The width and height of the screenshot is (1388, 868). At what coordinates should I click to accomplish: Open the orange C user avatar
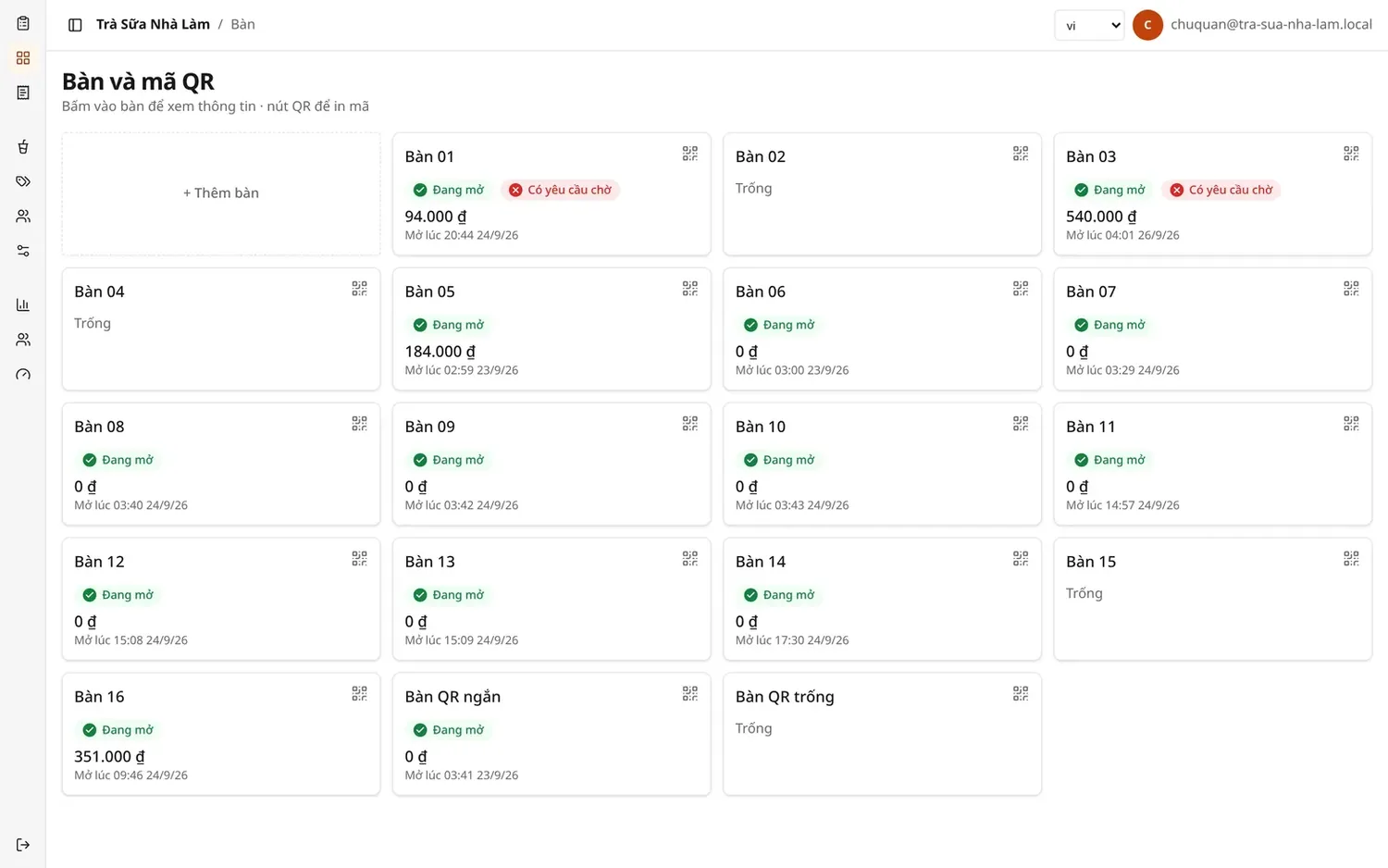coord(1147,25)
